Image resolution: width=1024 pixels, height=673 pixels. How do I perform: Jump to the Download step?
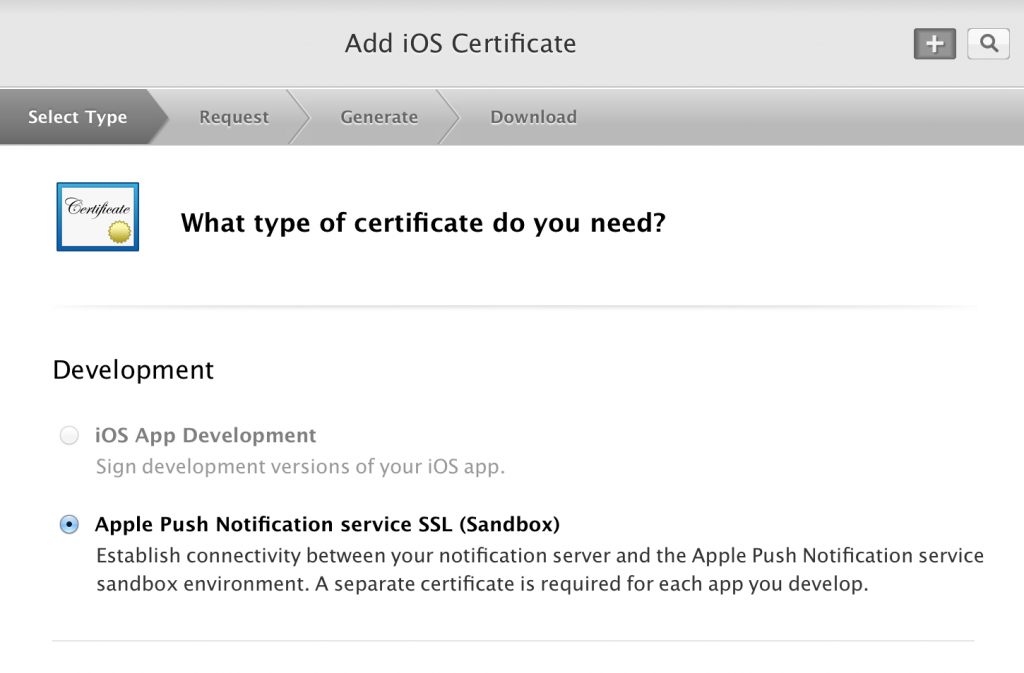coord(534,117)
